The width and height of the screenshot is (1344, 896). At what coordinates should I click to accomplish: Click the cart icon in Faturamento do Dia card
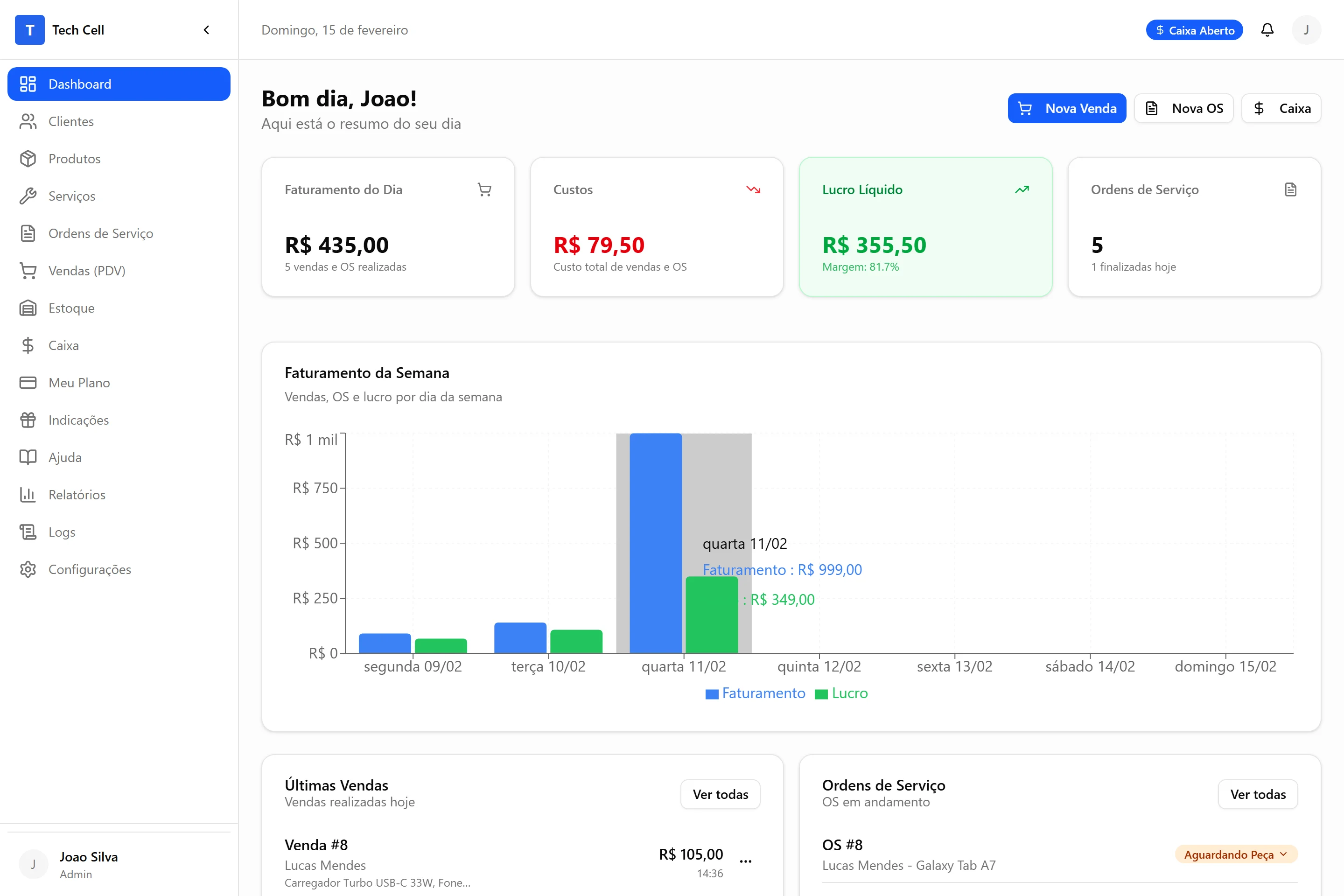coord(484,190)
